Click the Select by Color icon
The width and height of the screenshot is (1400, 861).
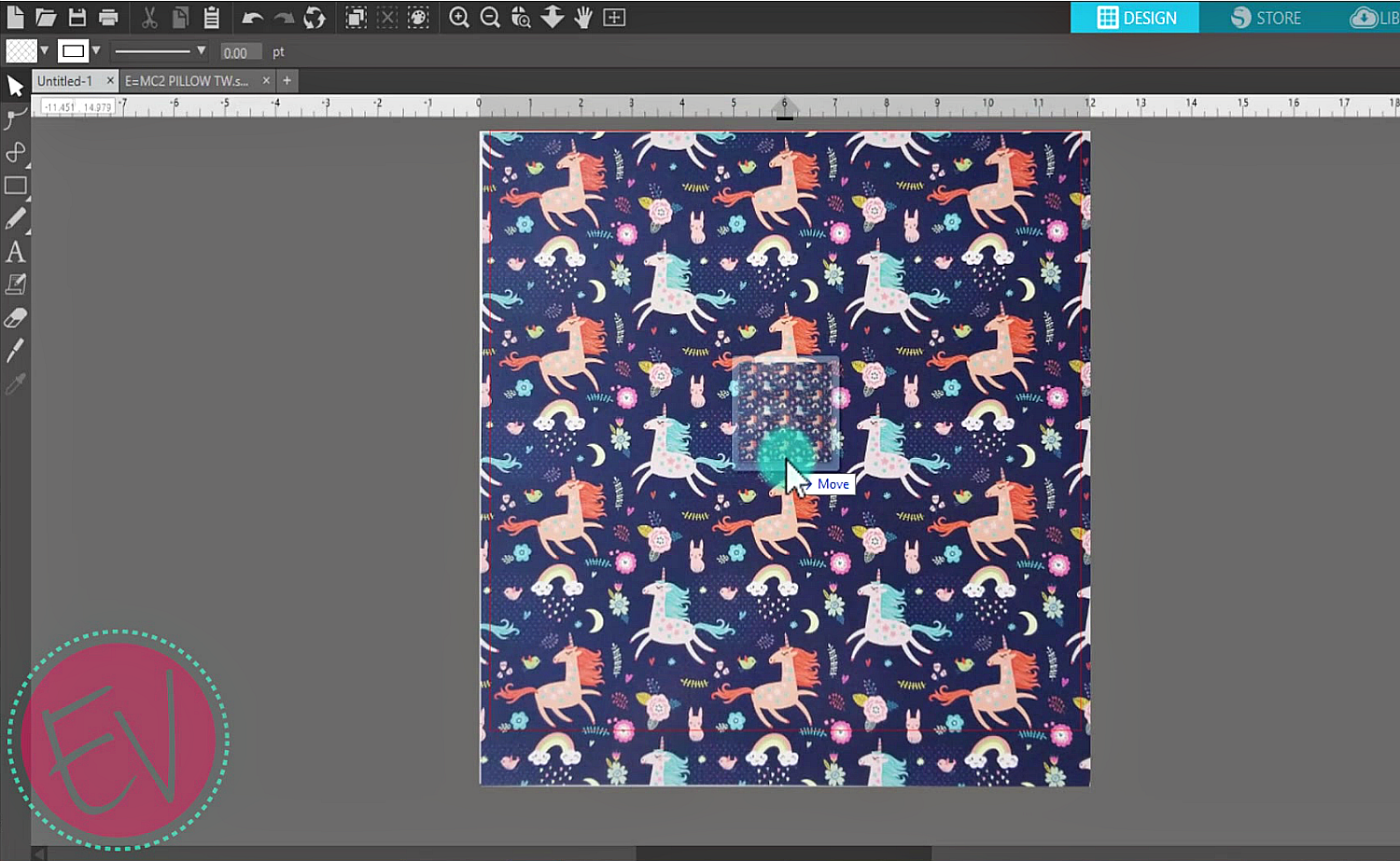tap(418, 17)
